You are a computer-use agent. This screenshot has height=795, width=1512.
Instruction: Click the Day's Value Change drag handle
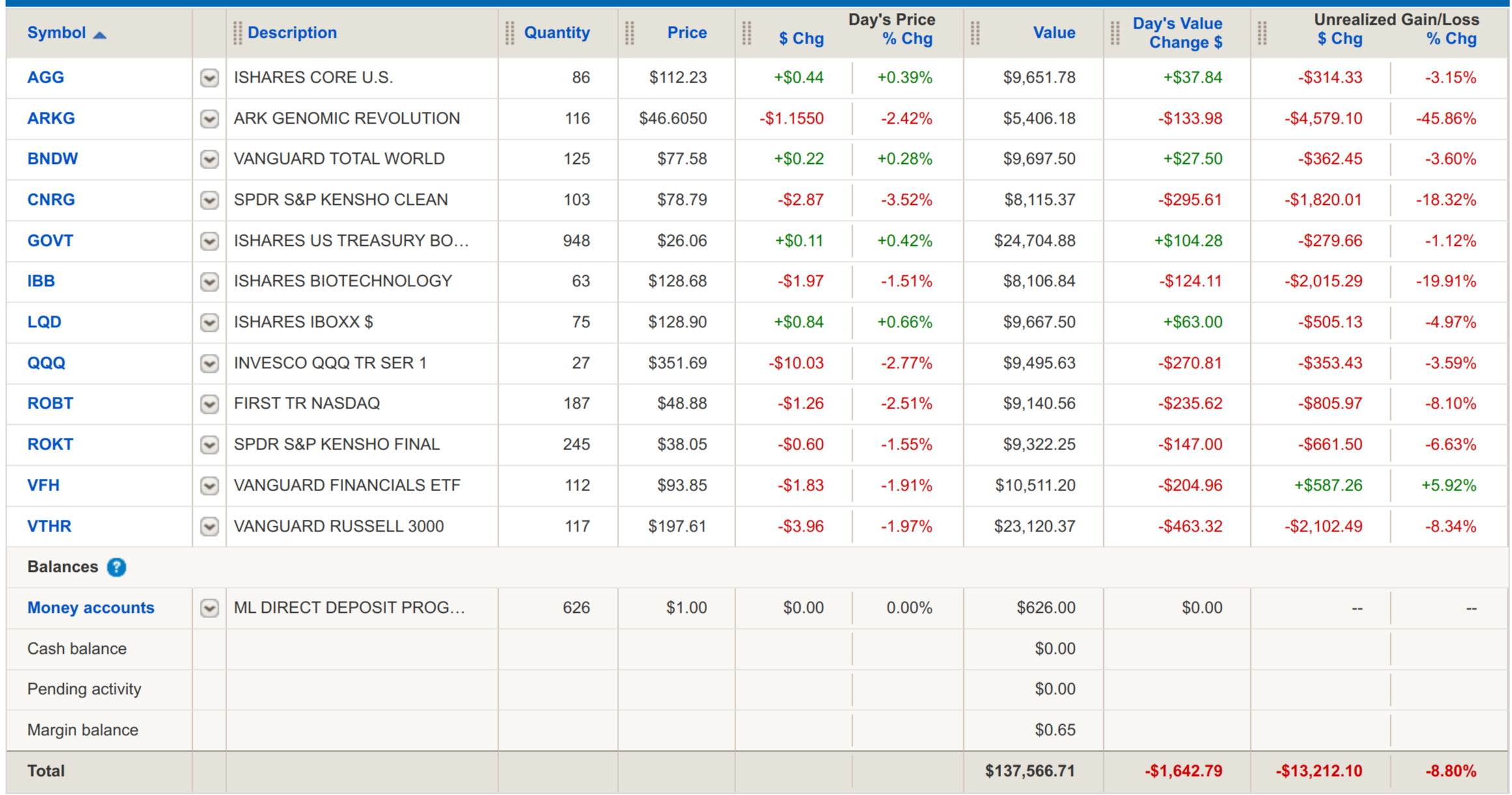click(x=1115, y=33)
